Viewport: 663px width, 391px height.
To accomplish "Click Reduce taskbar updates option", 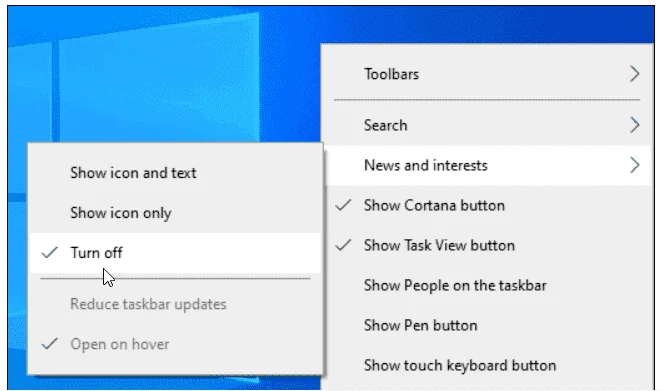I will pos(175,304).
